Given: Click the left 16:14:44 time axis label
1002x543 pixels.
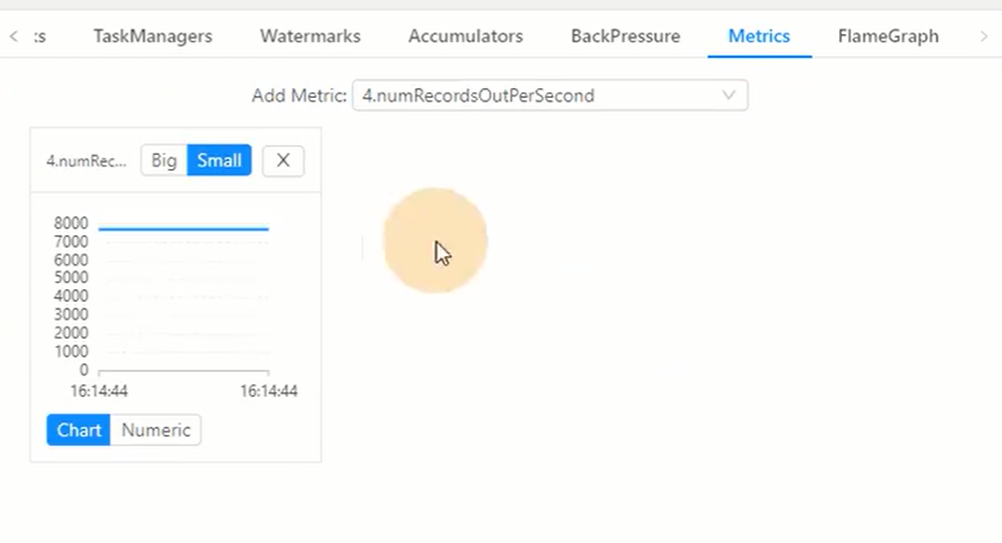Looking at the screenshot, I should [x=98, y=391].
